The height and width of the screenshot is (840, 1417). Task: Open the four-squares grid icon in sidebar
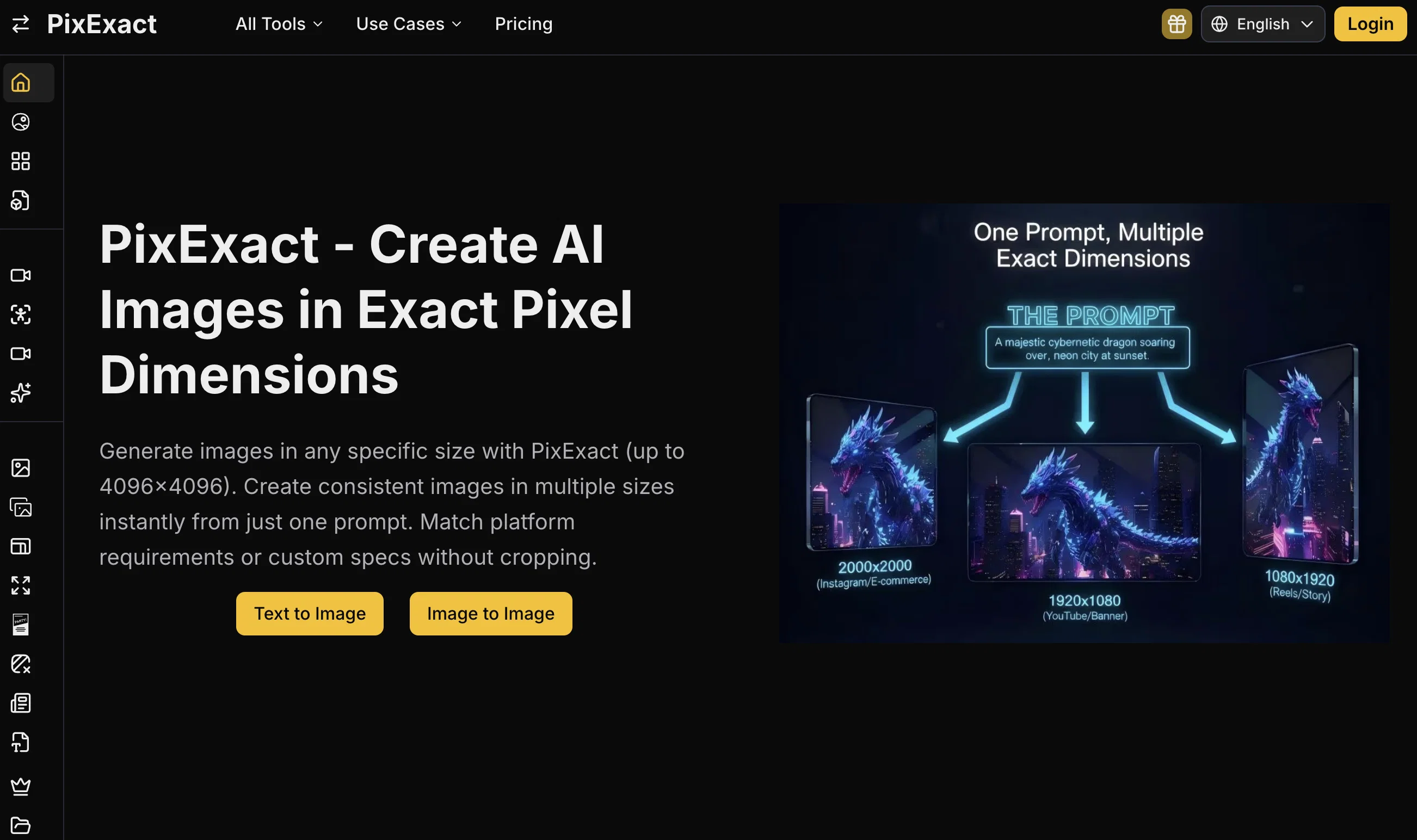(21, 162)
